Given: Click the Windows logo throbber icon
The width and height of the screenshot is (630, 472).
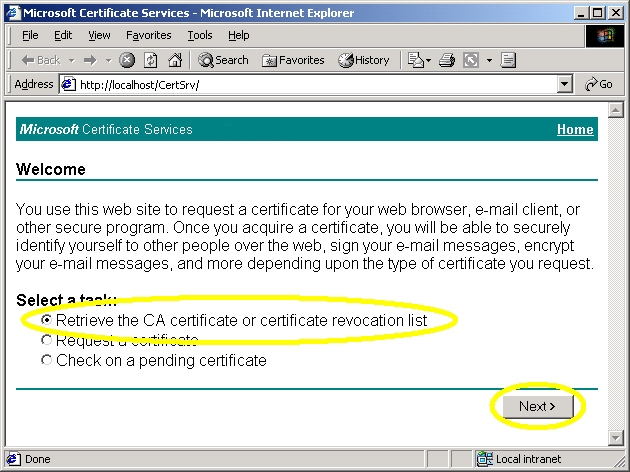Looking at the screenshot, I should [605, 36].
